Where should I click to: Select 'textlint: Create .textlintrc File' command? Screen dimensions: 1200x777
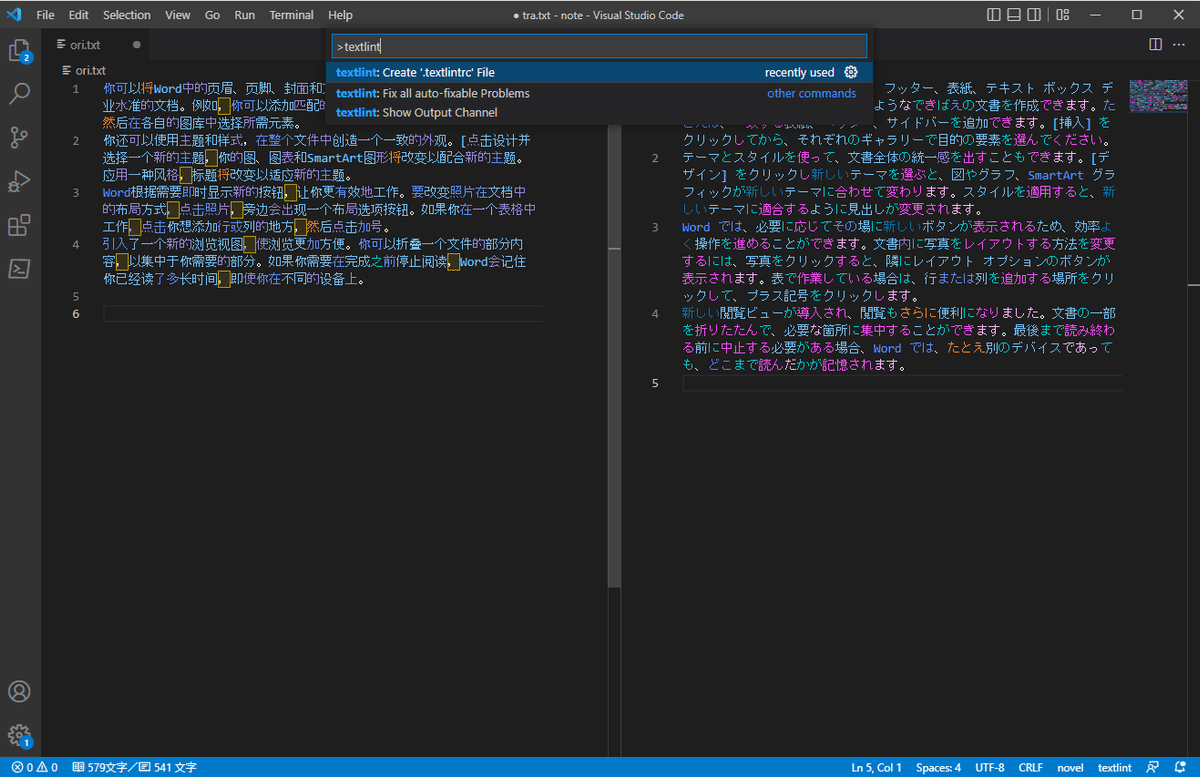pyautogui.click(x=599, y=72)
